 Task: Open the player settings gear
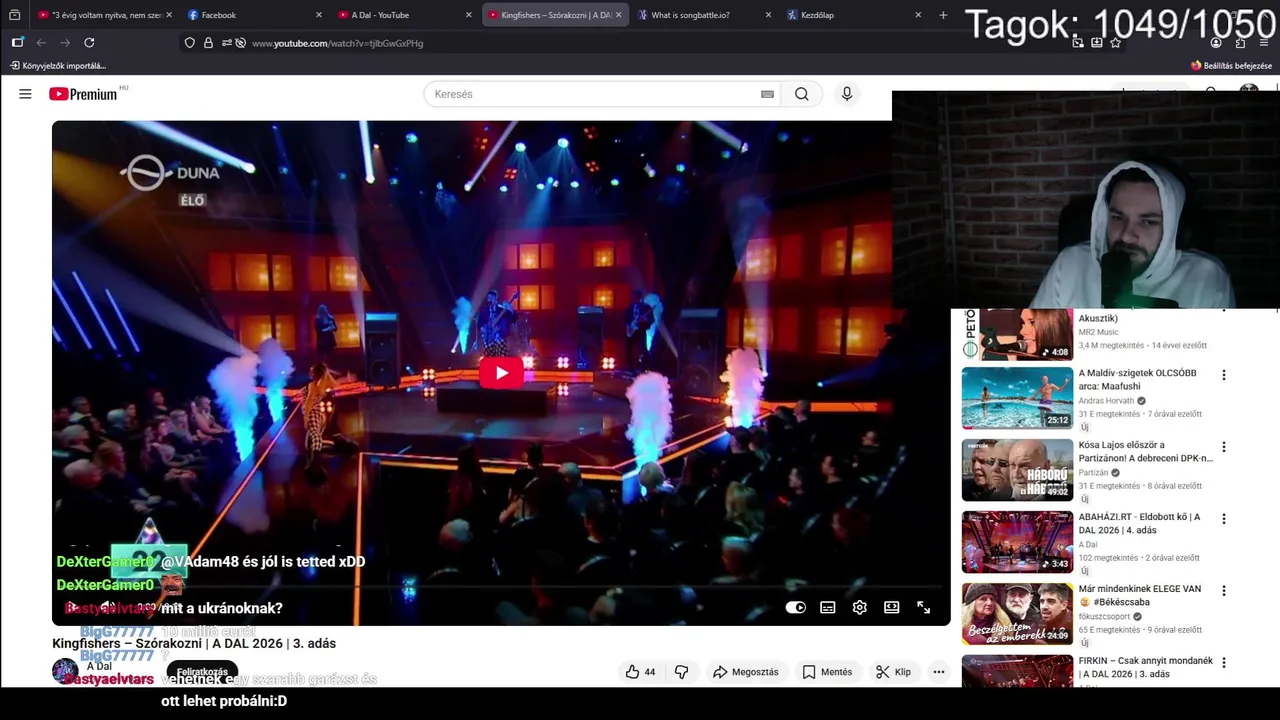860,607
